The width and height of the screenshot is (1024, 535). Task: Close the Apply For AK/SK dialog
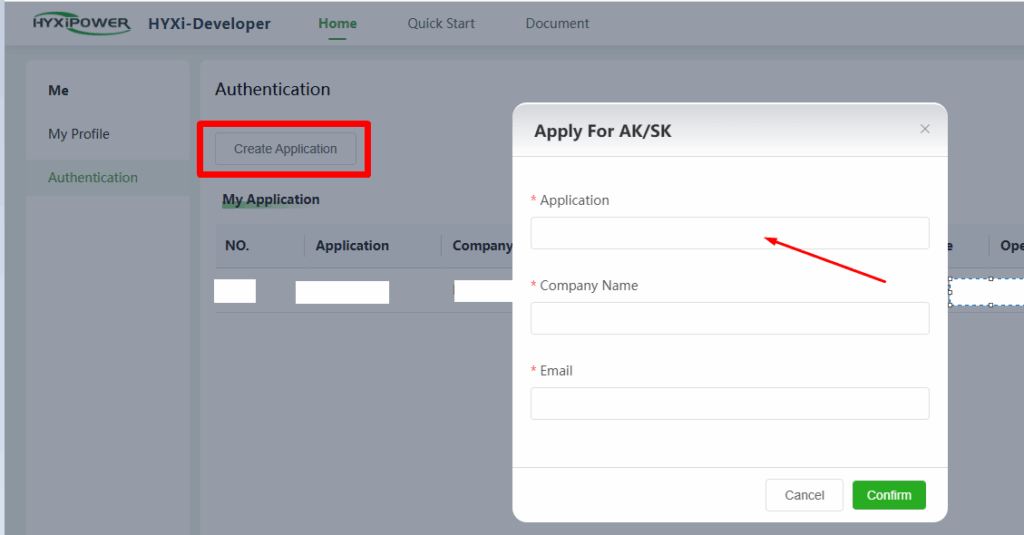[925, 129]
